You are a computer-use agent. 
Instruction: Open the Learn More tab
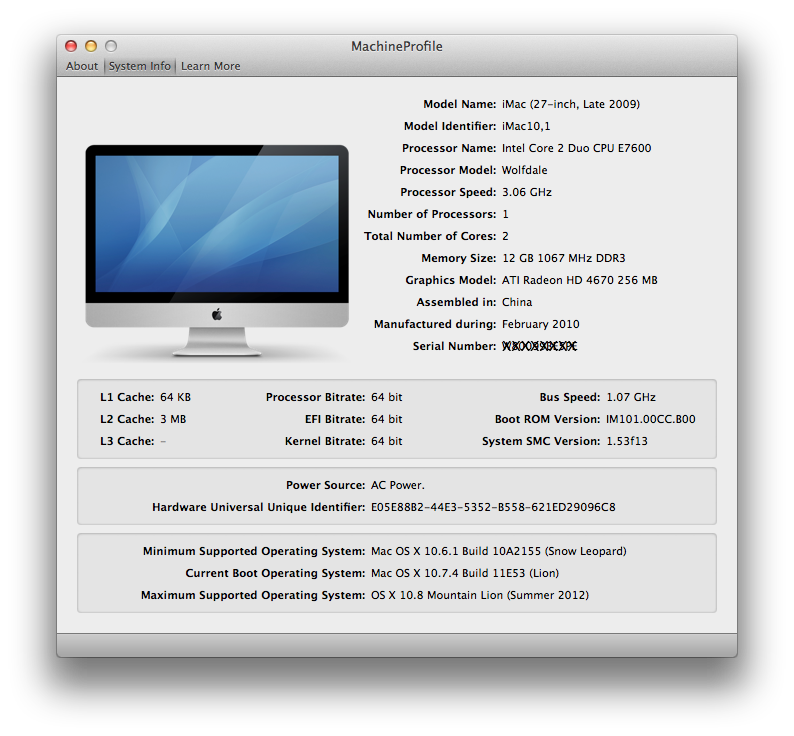click(210, 66)
